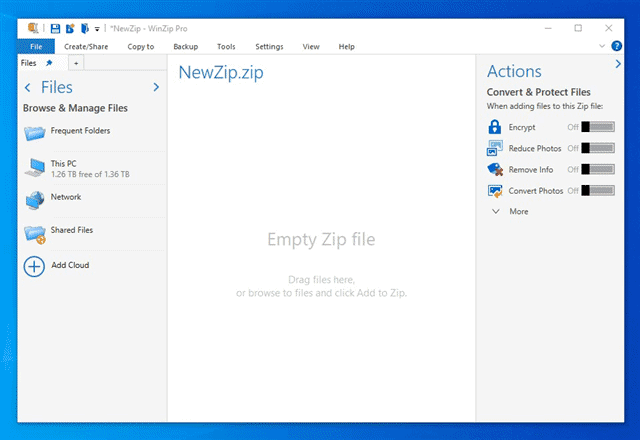Select the Files pane tab
Screen dimensions: 640x440
29,63
